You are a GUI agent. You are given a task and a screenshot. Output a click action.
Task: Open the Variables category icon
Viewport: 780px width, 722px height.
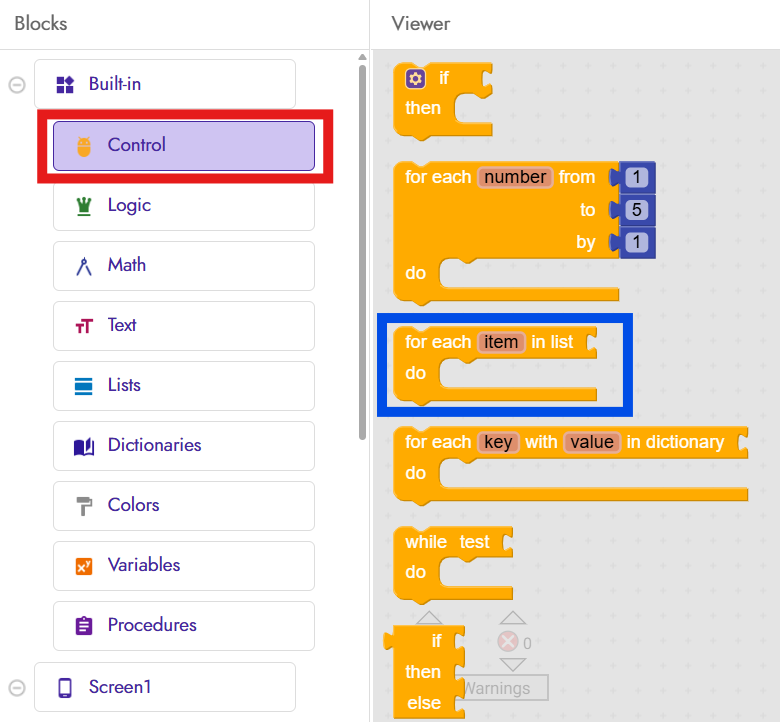click(84, 566)
